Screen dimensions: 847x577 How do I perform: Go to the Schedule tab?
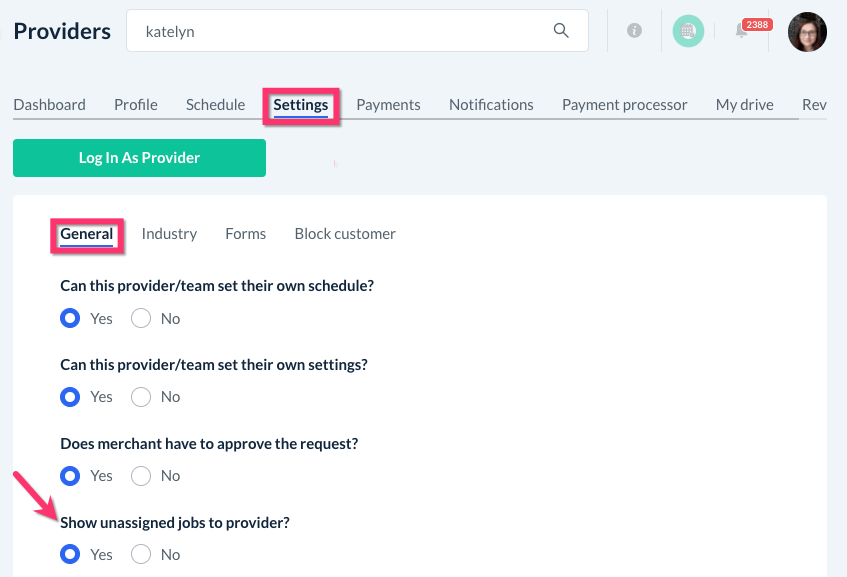[215, 104]
